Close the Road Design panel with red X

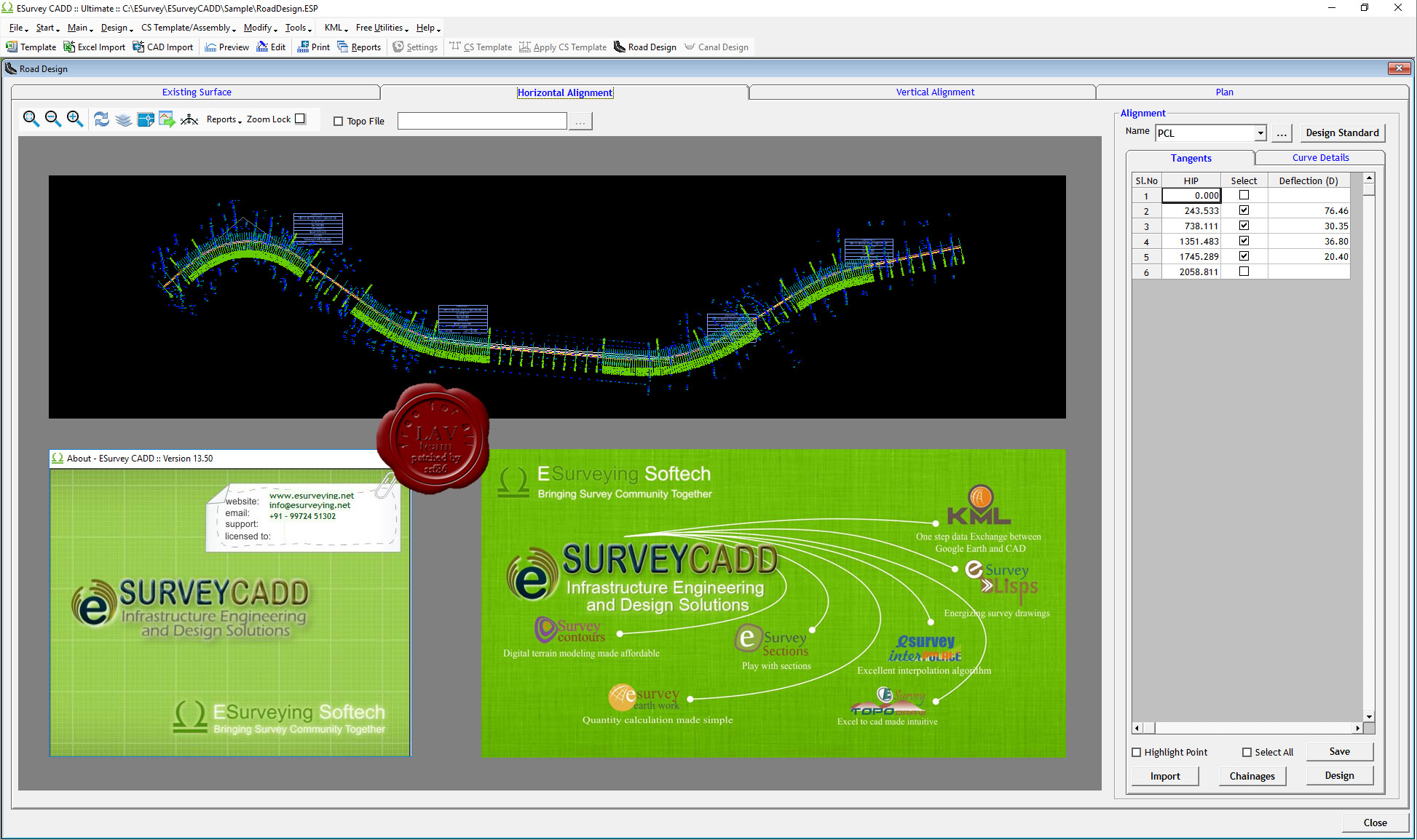[1399, 68]
